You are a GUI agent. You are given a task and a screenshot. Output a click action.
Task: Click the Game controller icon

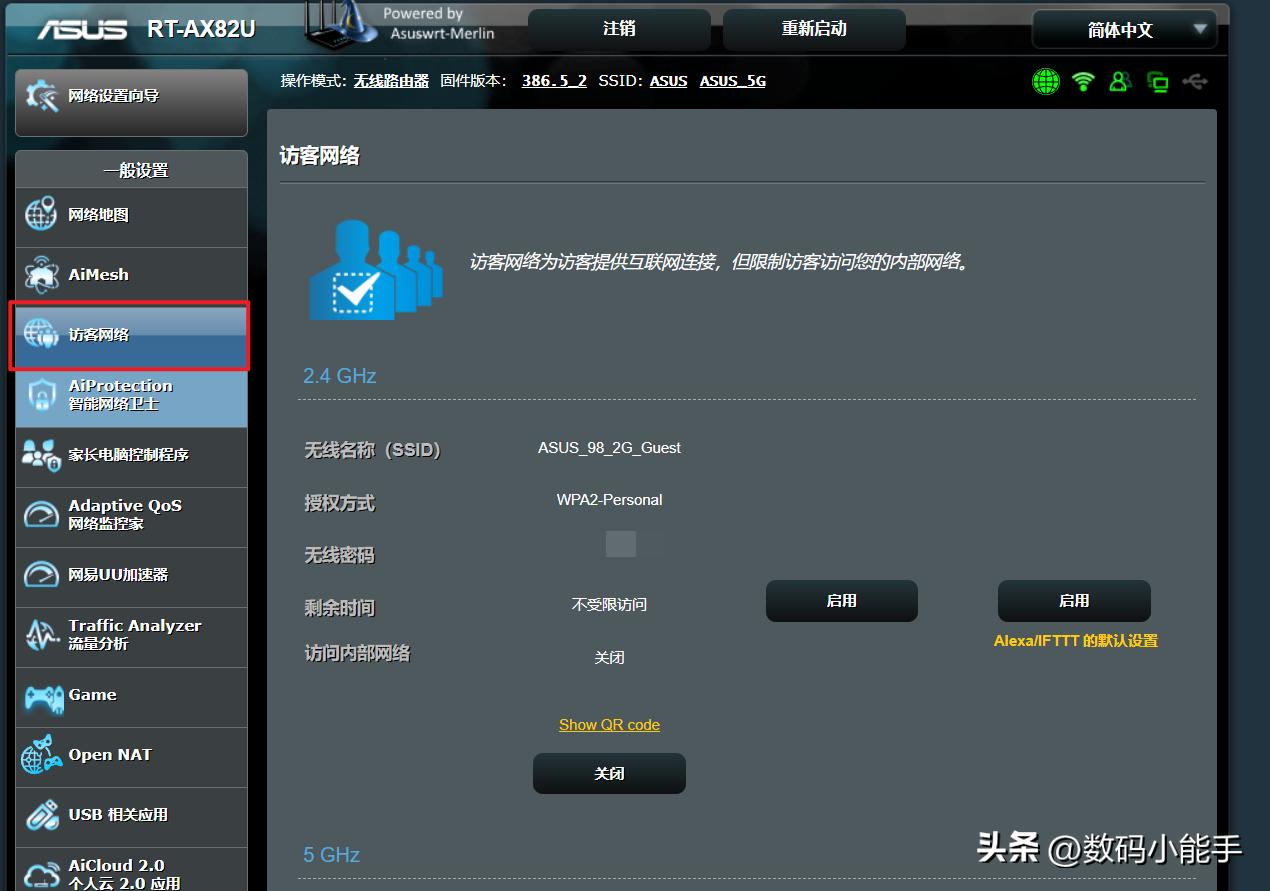pyautogui.click(x=43, y=697)
